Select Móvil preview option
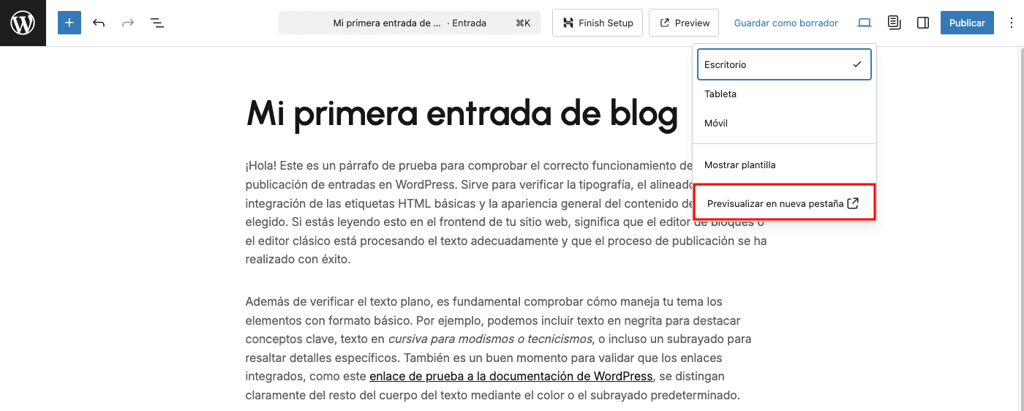Screen dimensions: 1024x411 click(x=784, y=123)
